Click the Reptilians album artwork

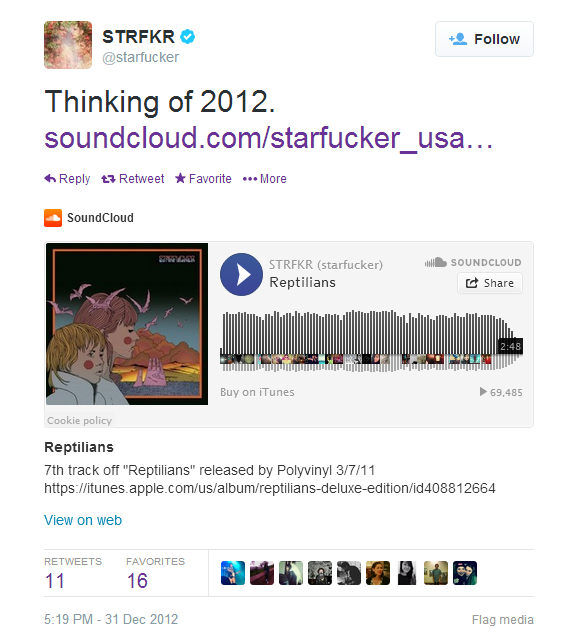click(x=127, y=324)
